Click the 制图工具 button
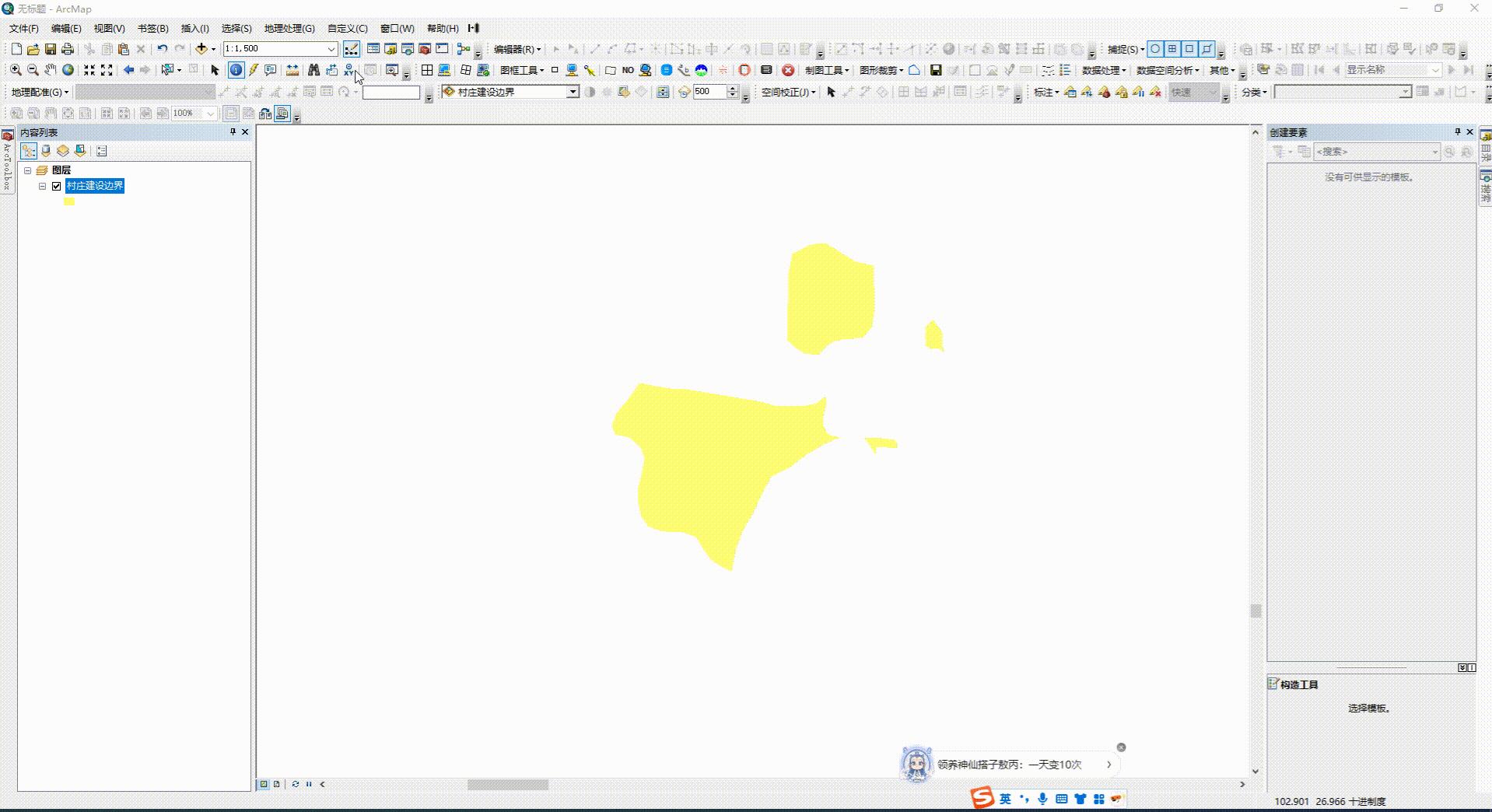This screenshot has width=1492, height=812. click(x=826, y=70)
